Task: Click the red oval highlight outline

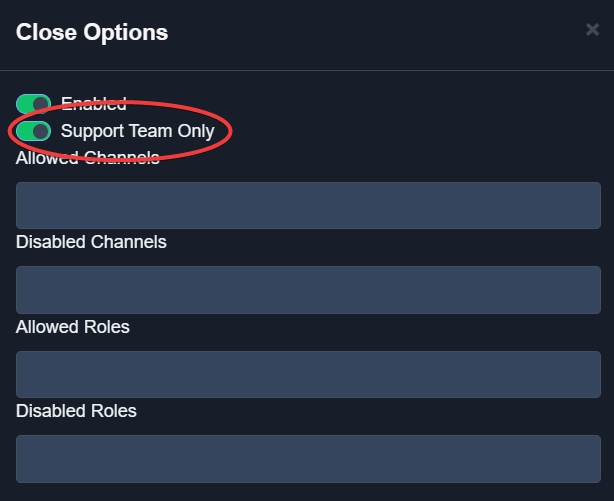Action: tap(231, 130)
